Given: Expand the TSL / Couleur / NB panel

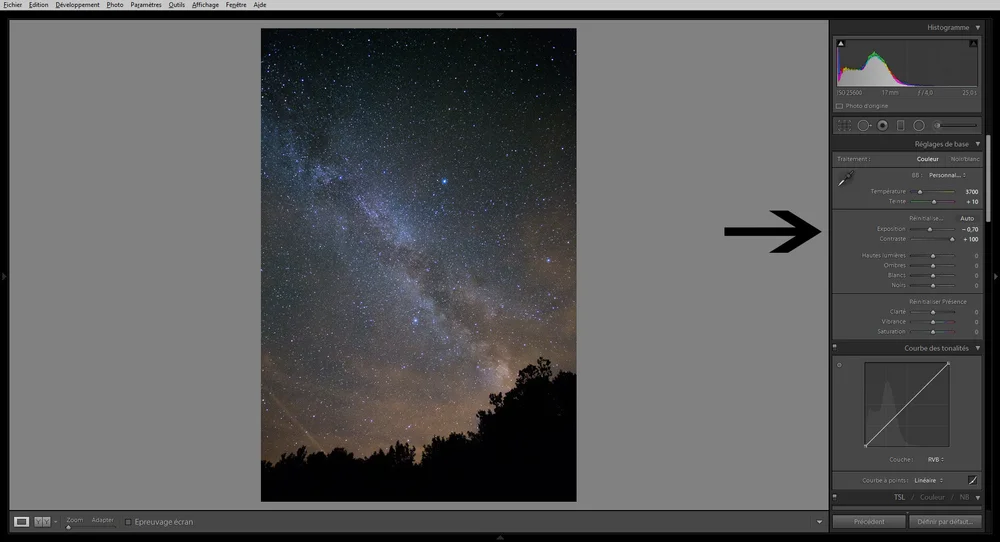Looking at the screenshot, I should click(x=978, y=497).
